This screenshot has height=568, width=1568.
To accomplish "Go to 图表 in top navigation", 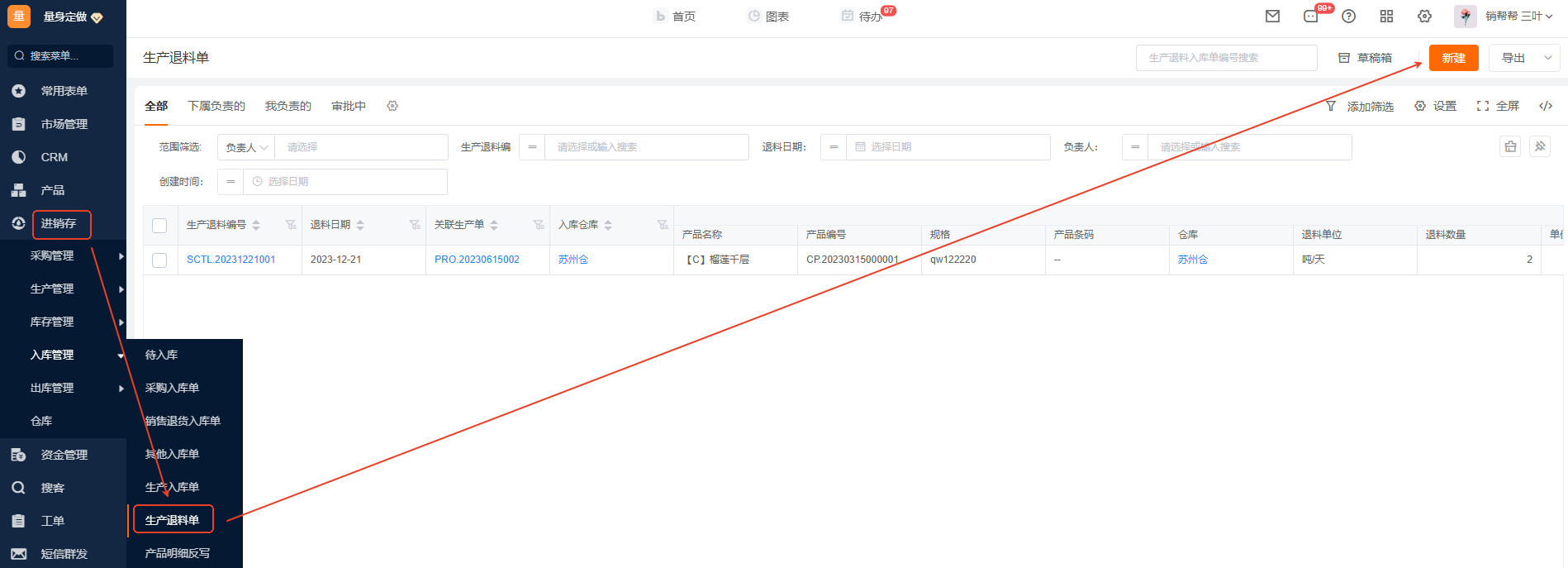I will tap(768, 17).
